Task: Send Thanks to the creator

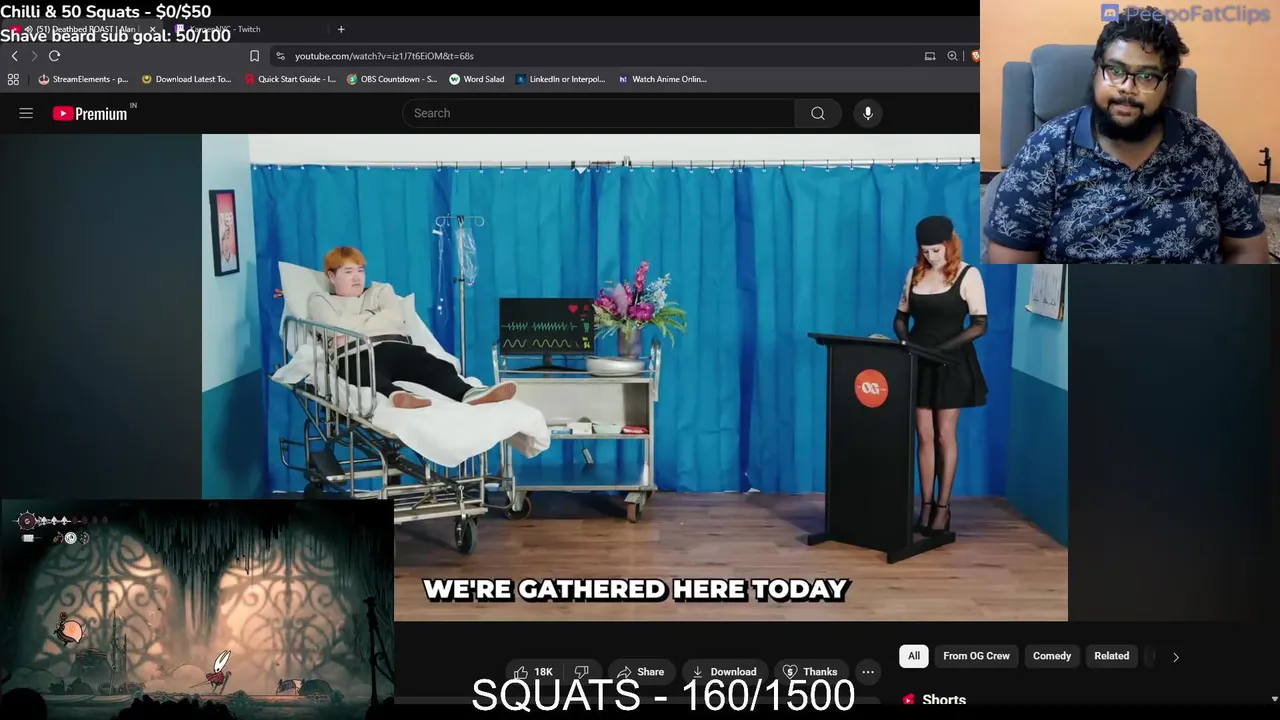Action: (810, 672)
